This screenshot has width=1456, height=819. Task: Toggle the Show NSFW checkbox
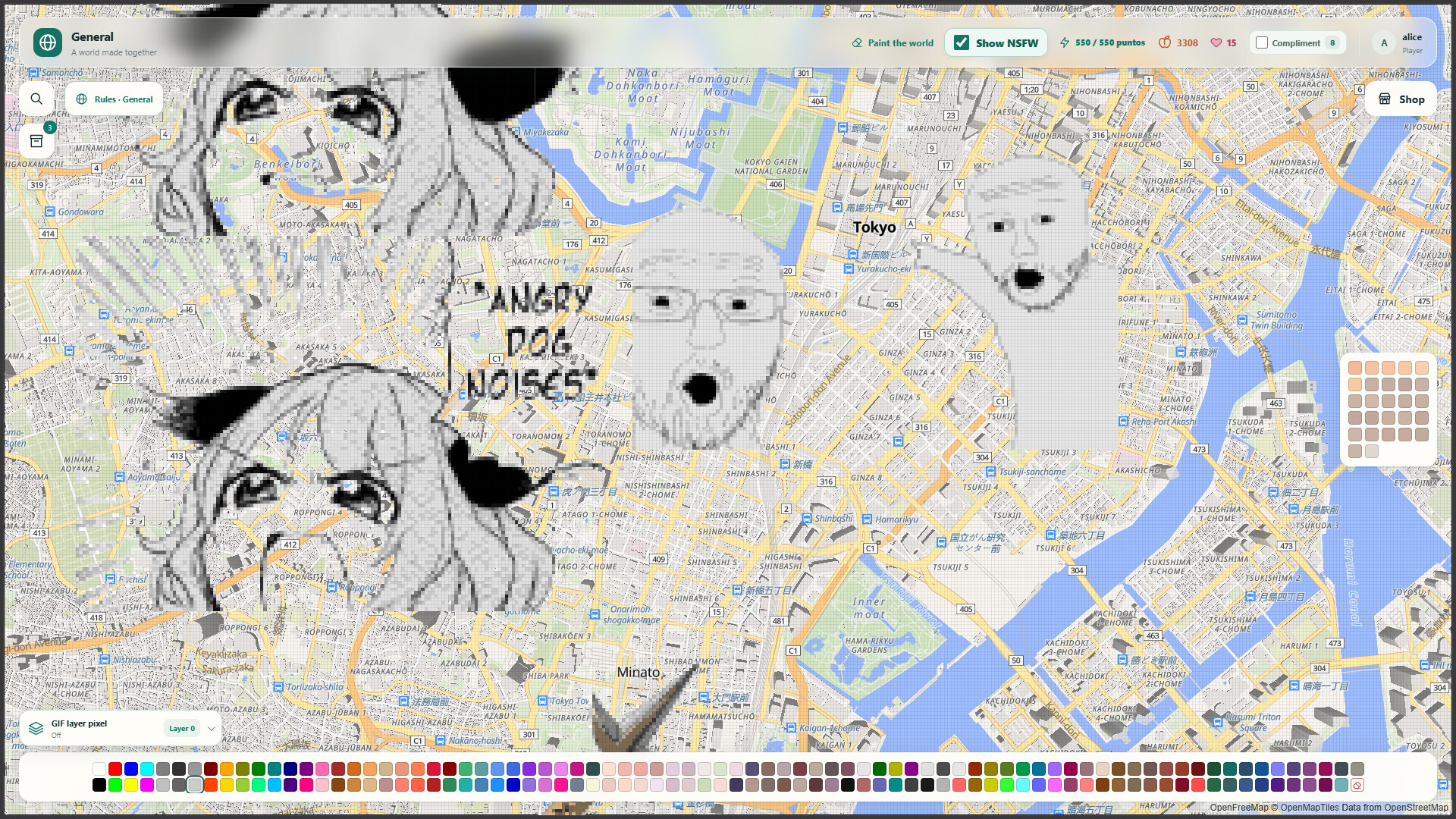962,43
